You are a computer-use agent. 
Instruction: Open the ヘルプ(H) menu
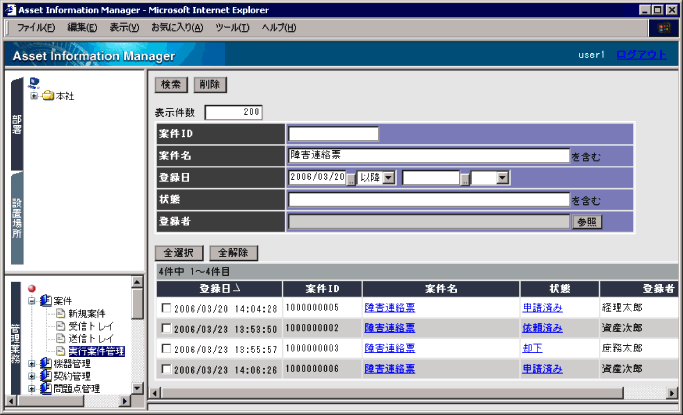click(279, 28)
